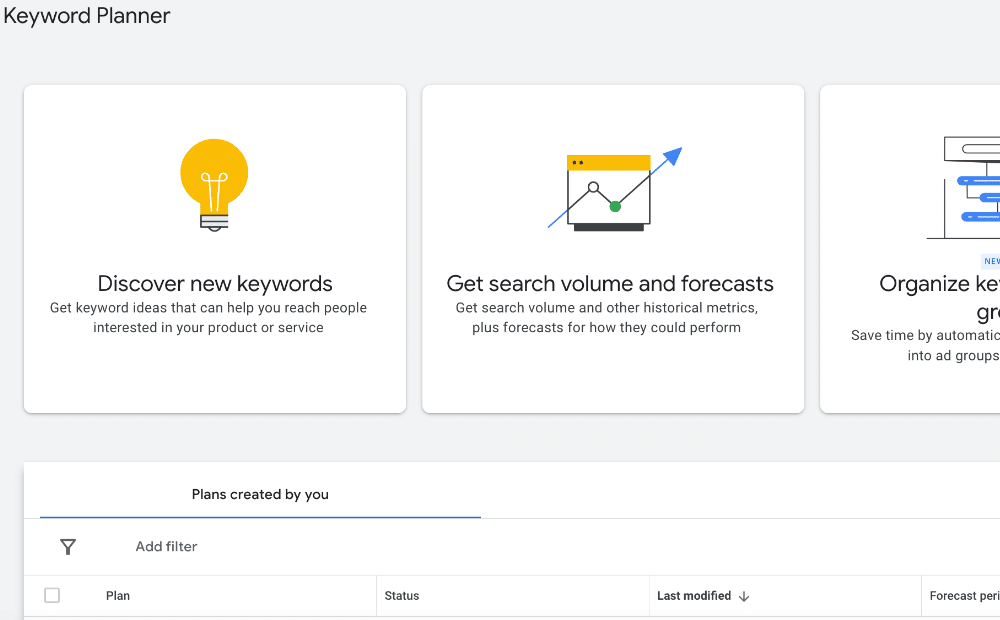Click the green data point on the chart
Viewport: 1000px width, 620px height.
pos(617,205)
